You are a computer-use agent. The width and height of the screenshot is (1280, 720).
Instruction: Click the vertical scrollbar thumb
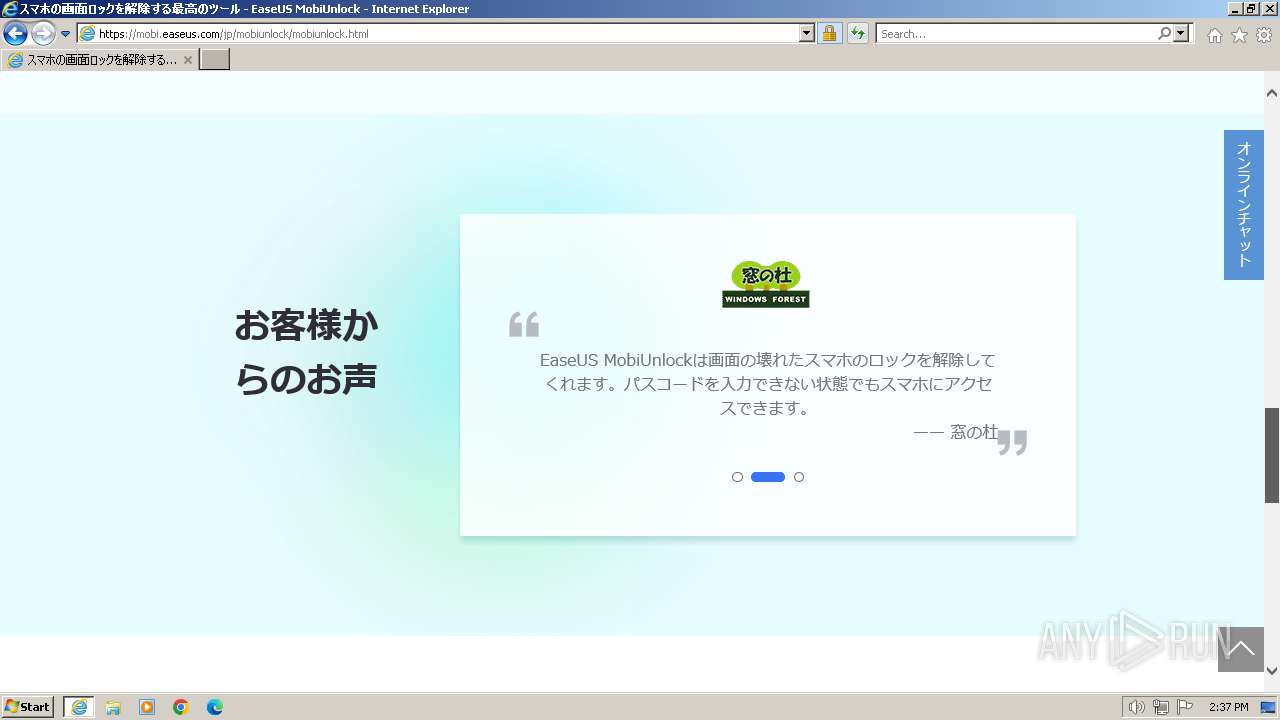coord(1272,455)
